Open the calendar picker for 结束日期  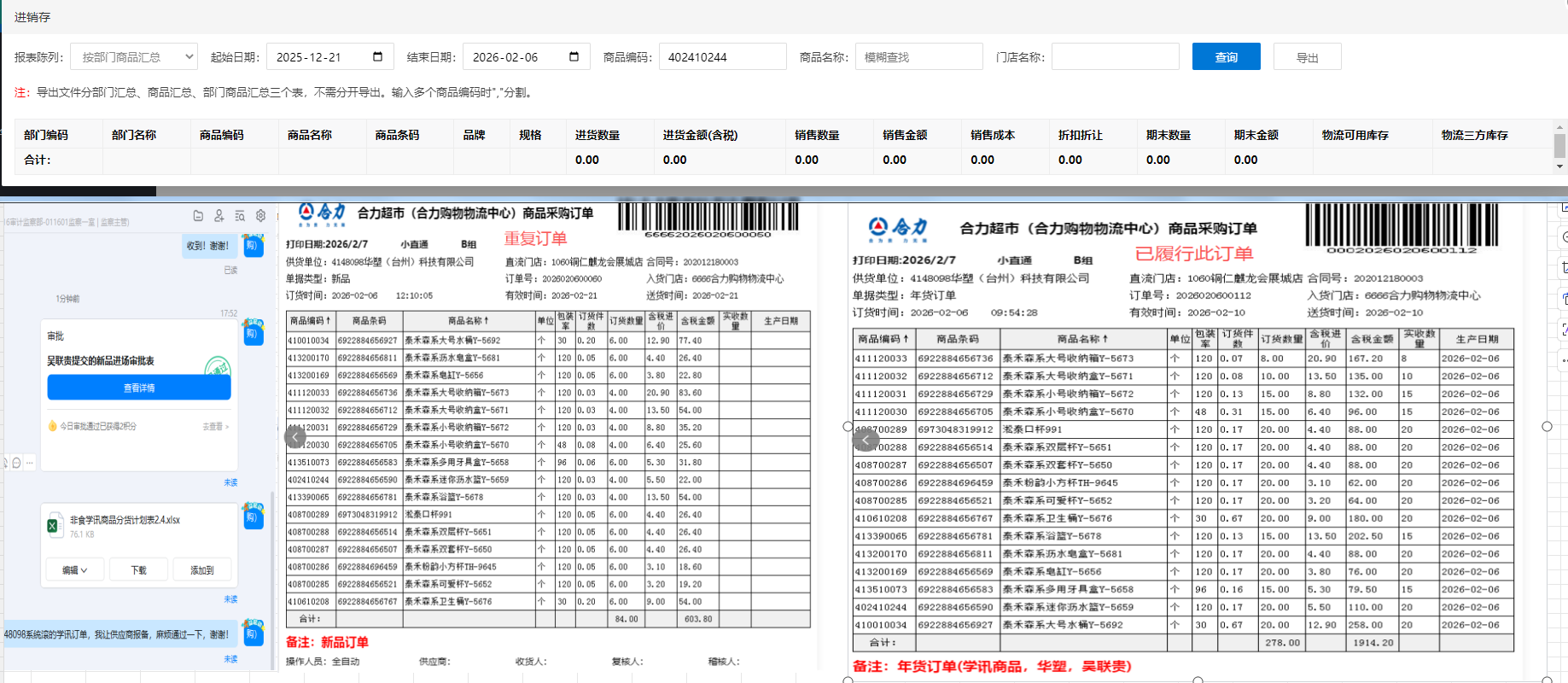tap(574, 56)
